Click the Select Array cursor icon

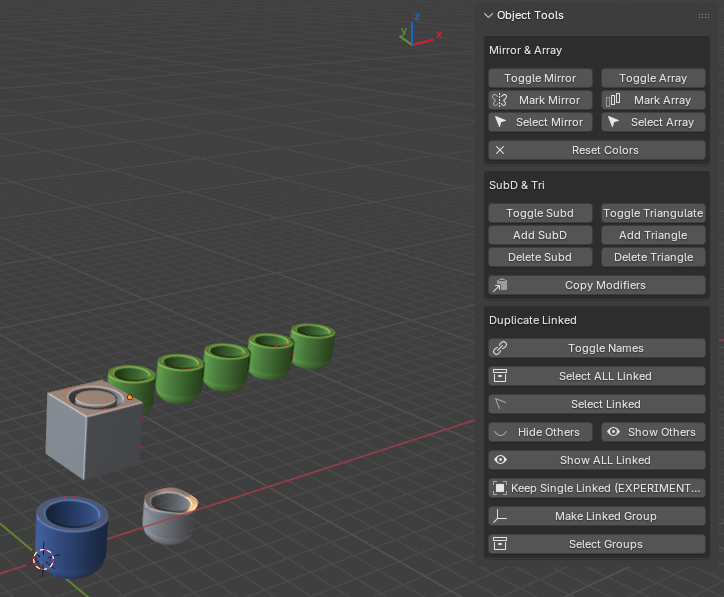click(x=613, y=122)
